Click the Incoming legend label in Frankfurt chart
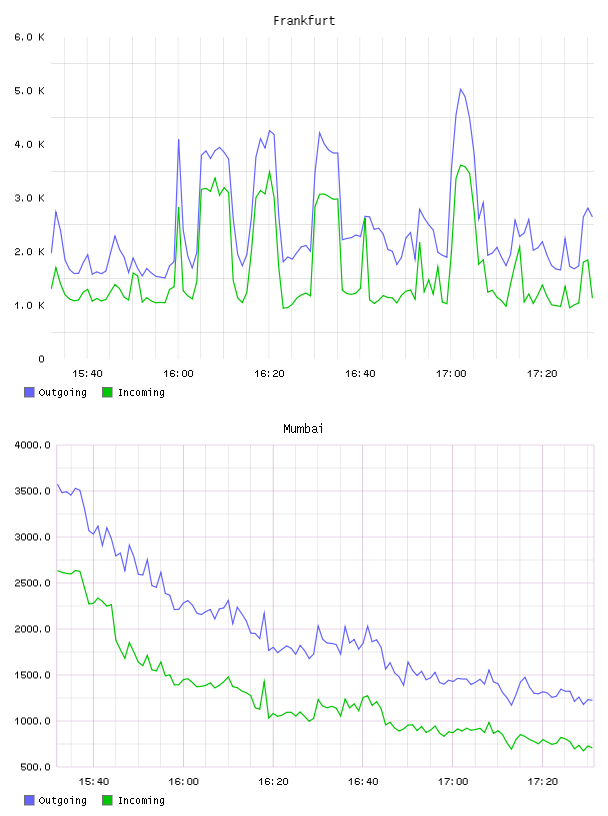 pos(141,393)
